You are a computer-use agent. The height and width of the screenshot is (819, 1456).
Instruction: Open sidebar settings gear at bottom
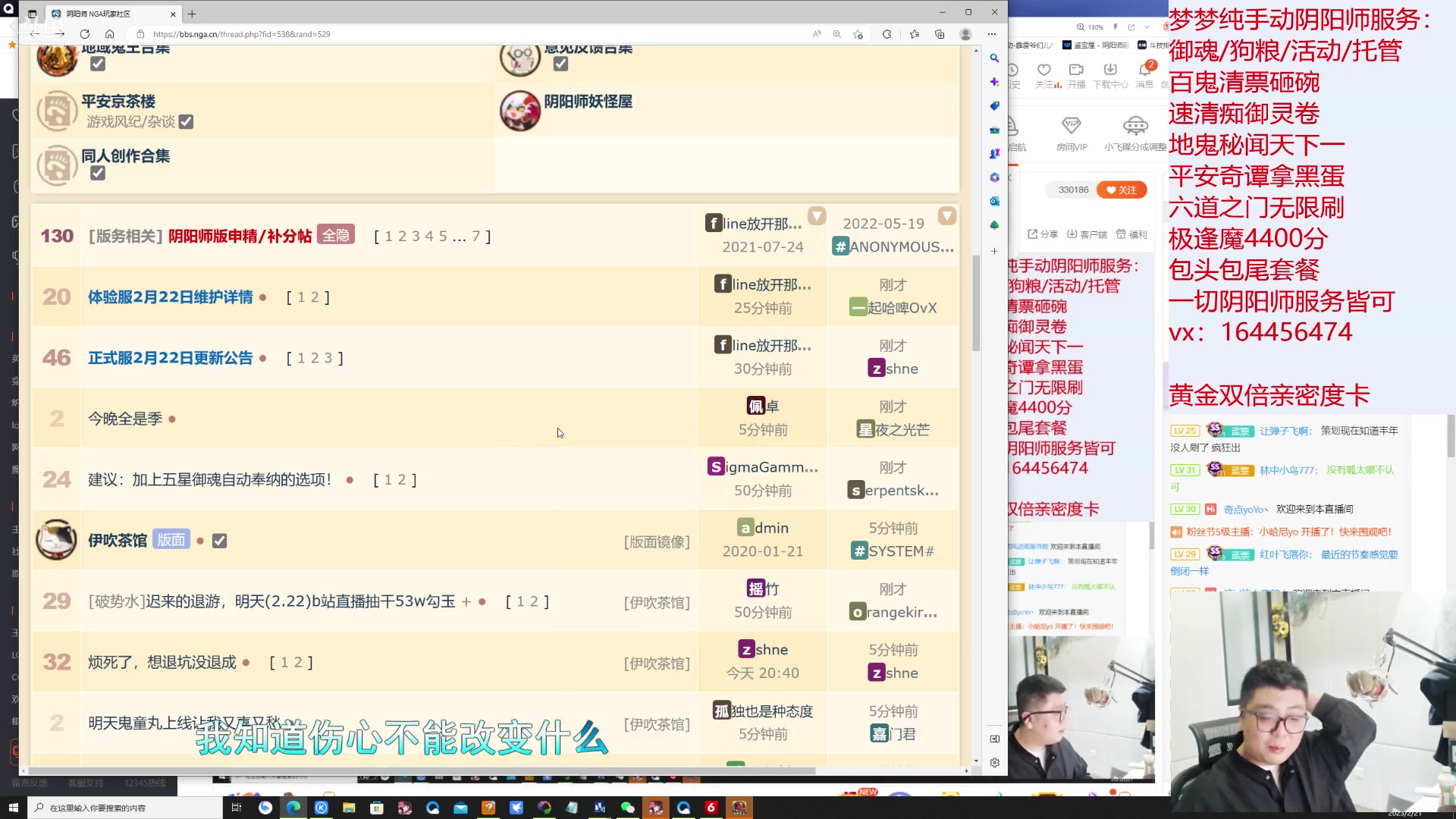pyautogui.click(x=994, y=763)
